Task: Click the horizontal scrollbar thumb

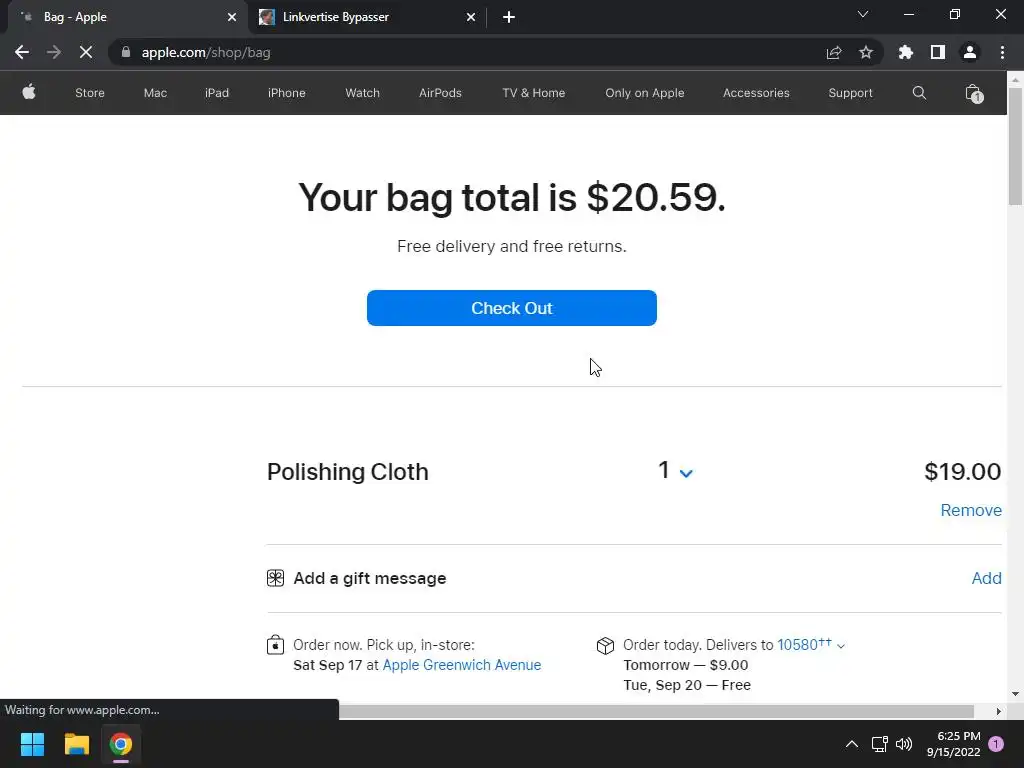Action: pyautogui.click(x=656, y=711)
